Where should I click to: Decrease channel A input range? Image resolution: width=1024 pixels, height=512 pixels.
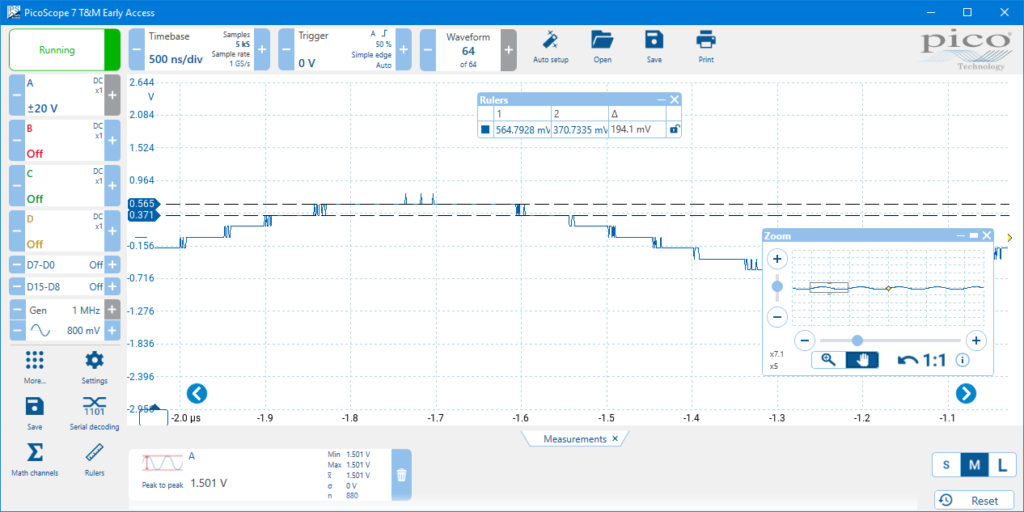(x=17, y=95)
